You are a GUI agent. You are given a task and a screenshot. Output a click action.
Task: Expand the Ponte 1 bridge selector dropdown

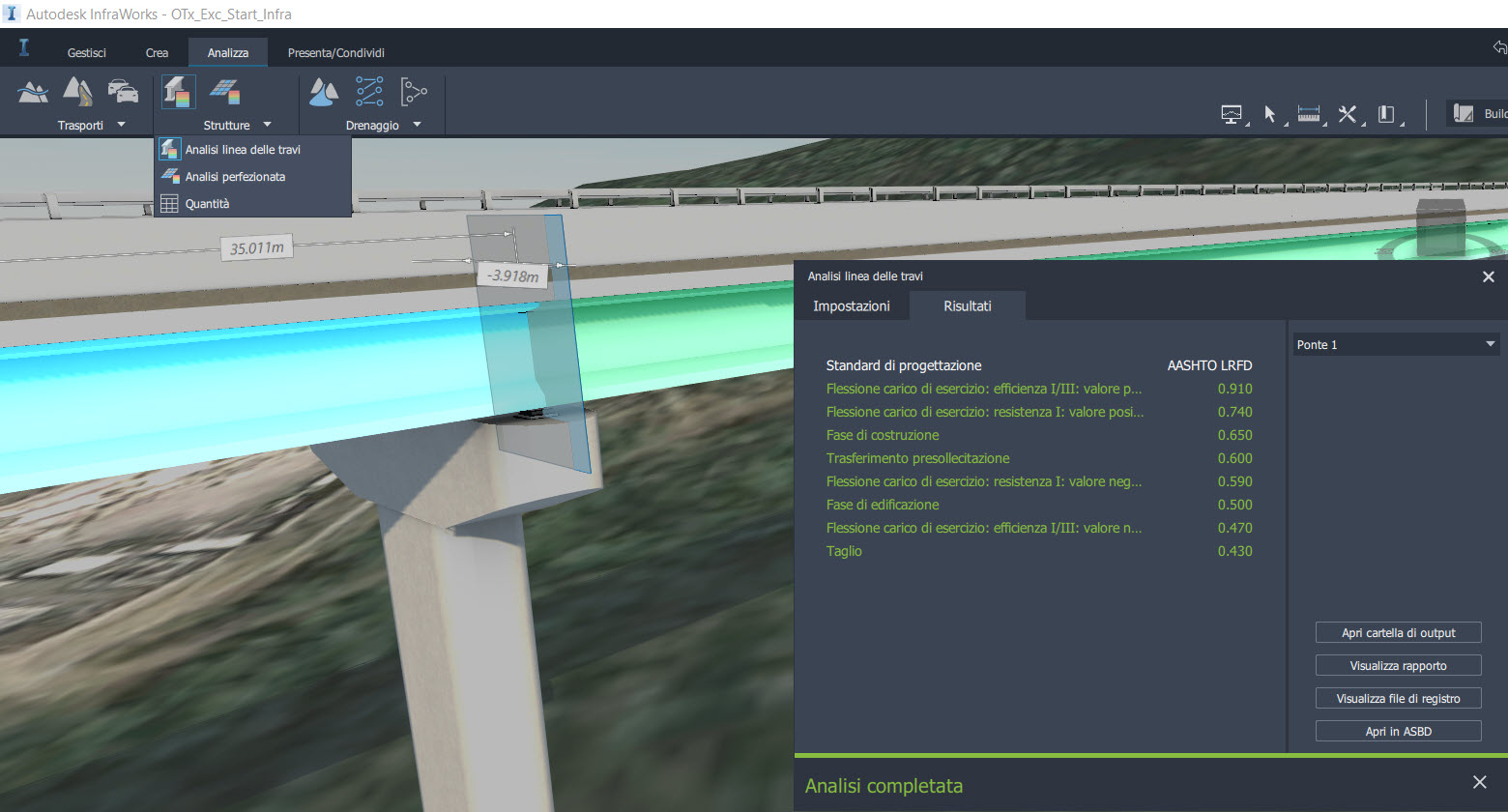coord(1491,343)
